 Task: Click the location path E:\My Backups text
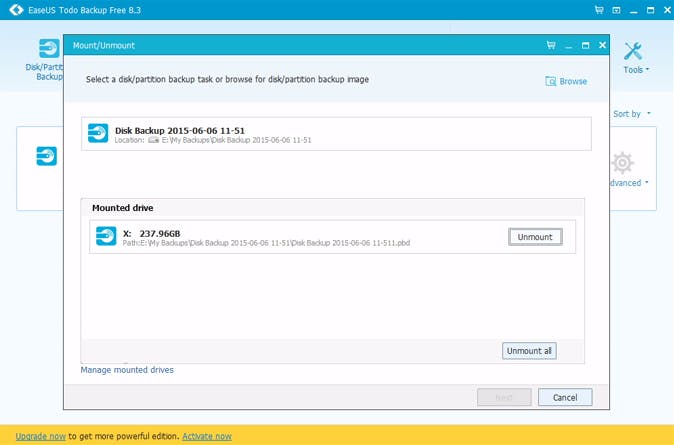pos(236,140)
